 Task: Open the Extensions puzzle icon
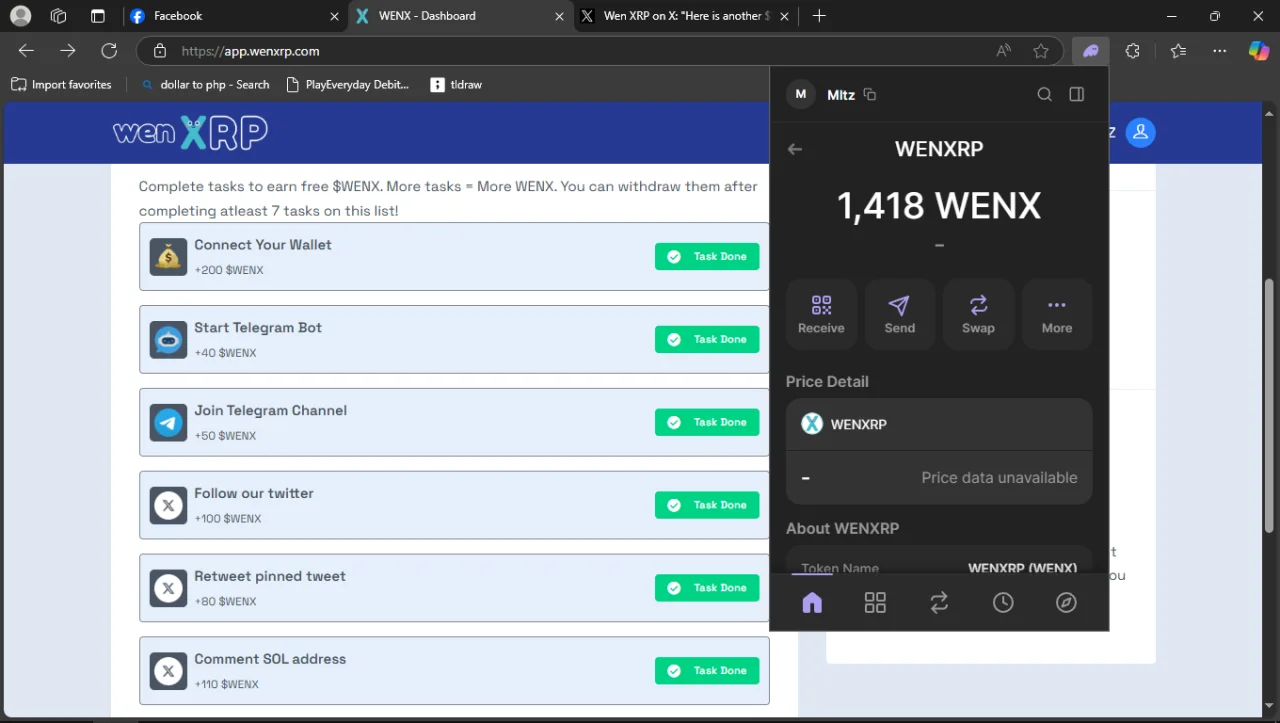pyautogui.click(x=1132, y=51)
